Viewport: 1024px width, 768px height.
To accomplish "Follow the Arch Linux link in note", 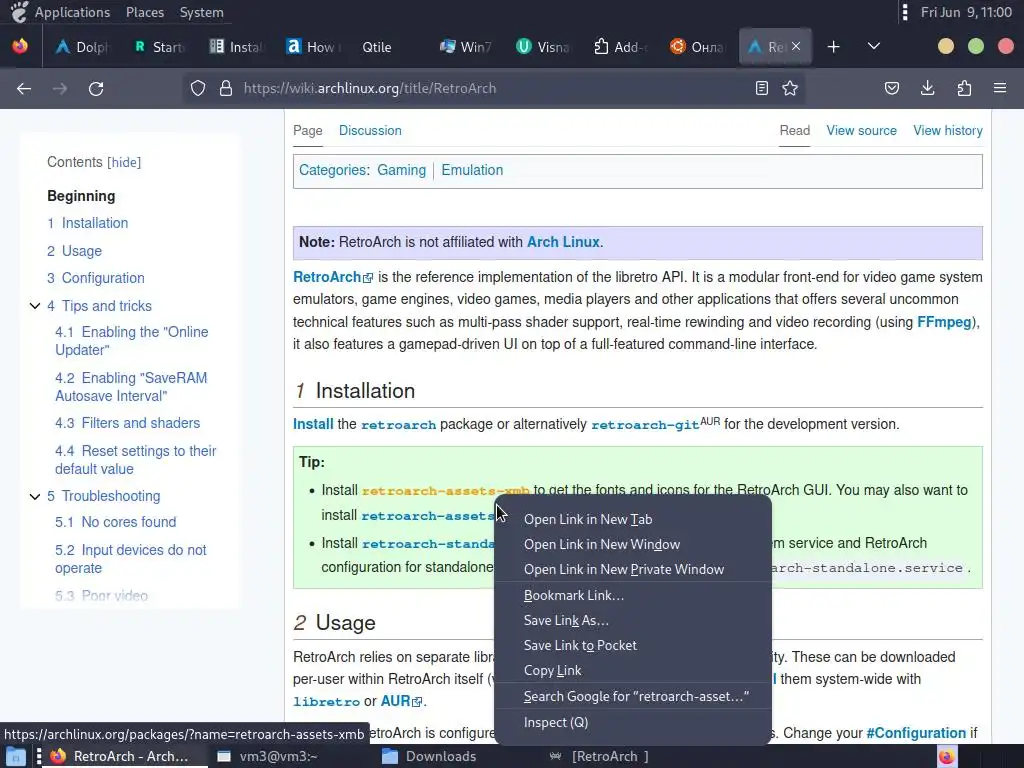I will (563, 242).
